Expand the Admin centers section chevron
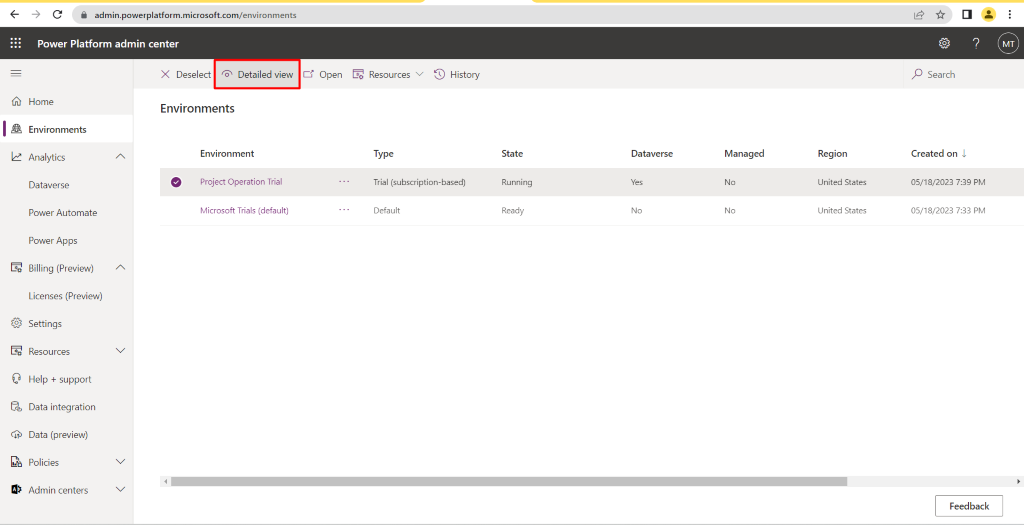This screenshot has width=1024, height=525. (120, 490)
